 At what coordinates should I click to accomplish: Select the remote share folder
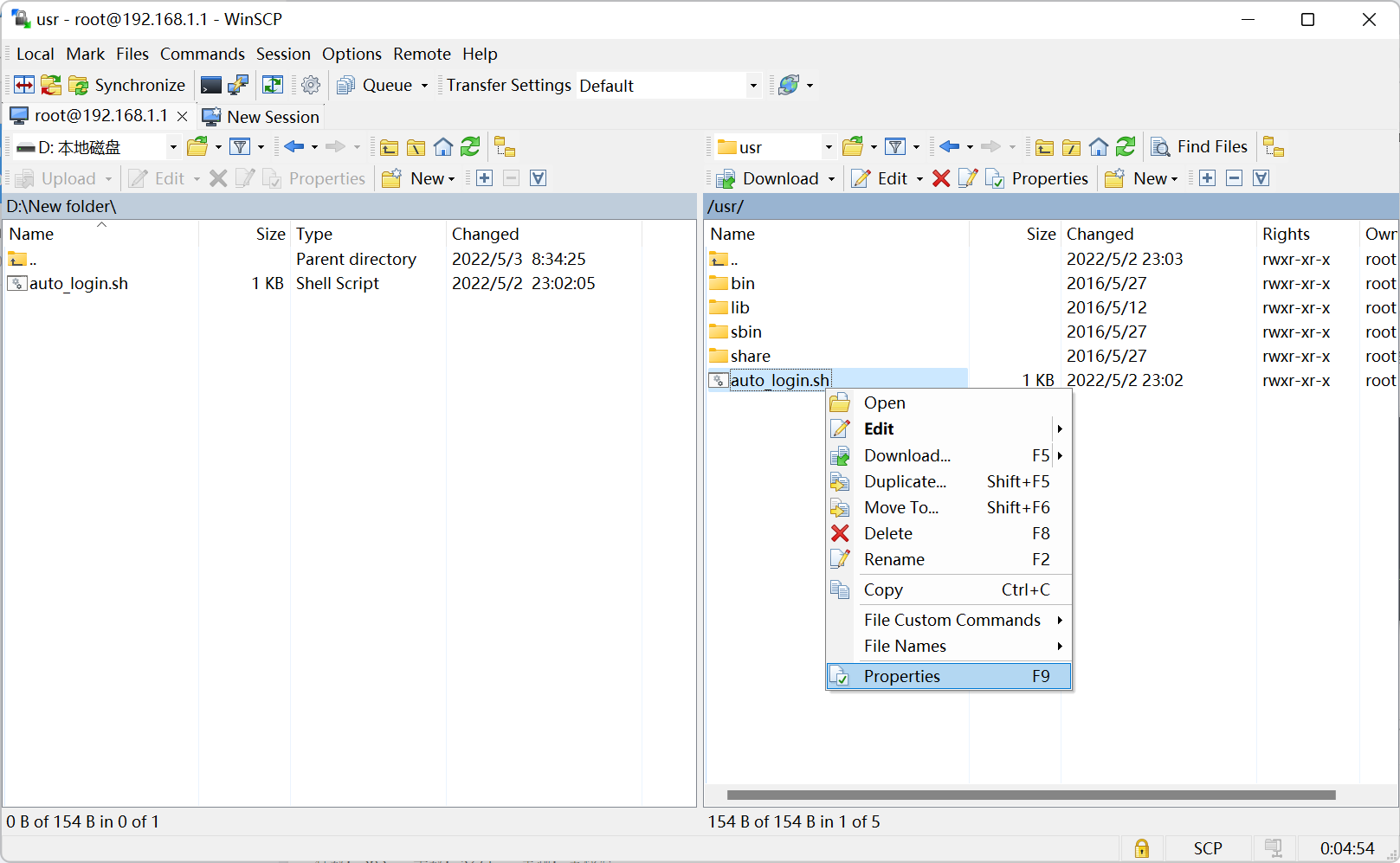(x=750, y=356)
